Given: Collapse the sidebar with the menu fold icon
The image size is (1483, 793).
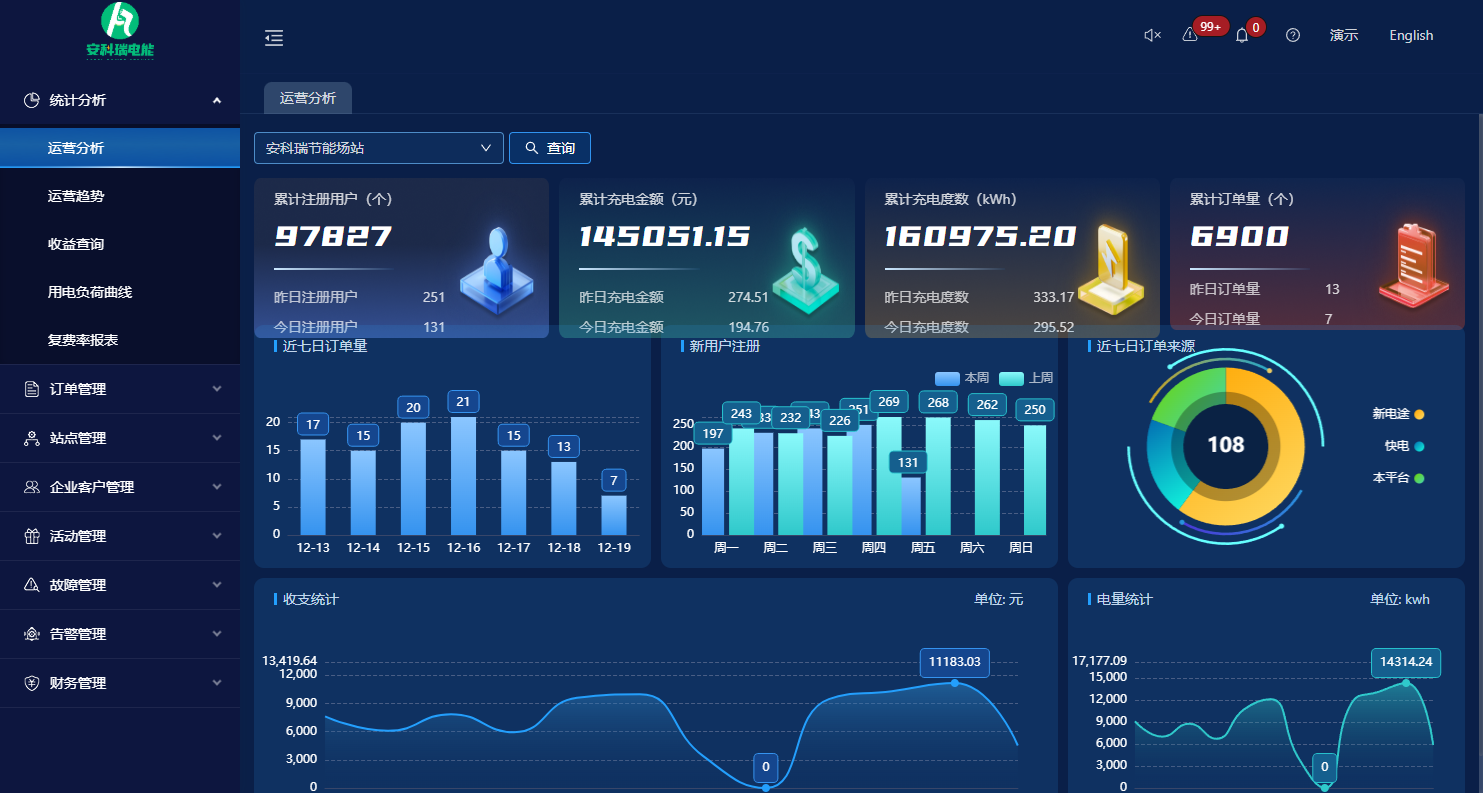Looking at the screenshot, I should pyautogui.click(x=274, y=38).
